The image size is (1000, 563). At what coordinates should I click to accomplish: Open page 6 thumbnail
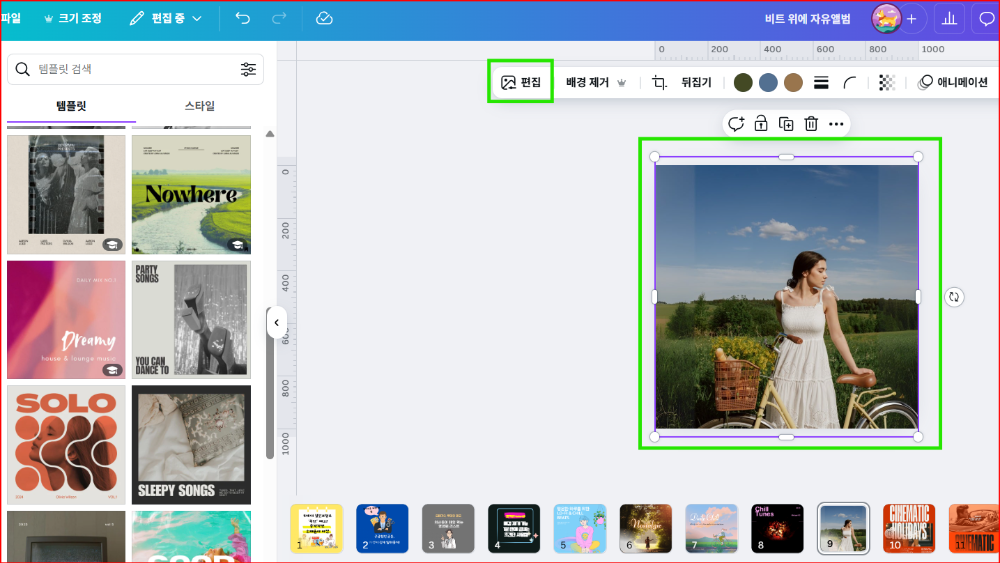[x=645, y=529]
